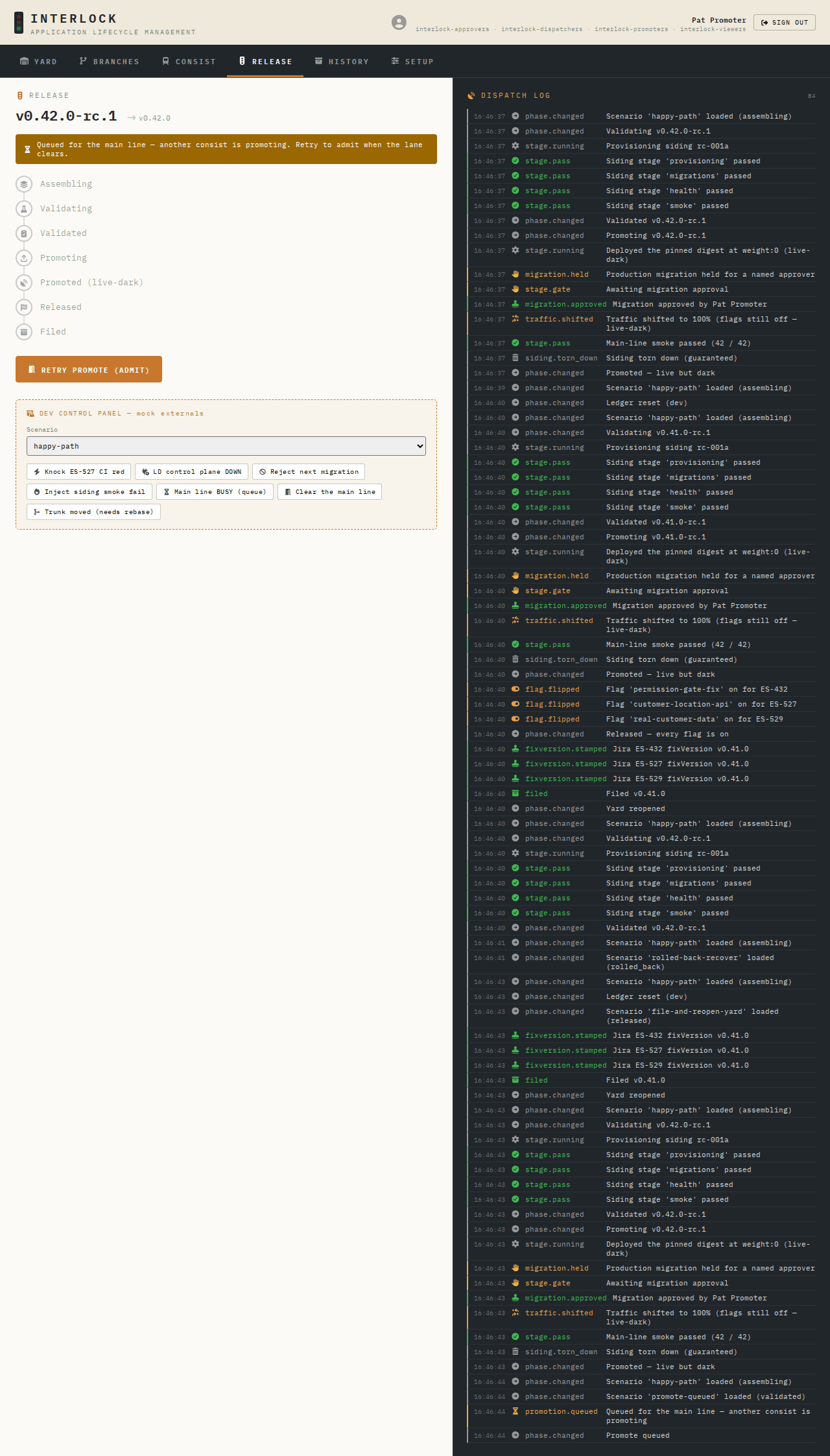
Task: Click the Promoted (live-dark) step icon
Action: coord(24,283)
